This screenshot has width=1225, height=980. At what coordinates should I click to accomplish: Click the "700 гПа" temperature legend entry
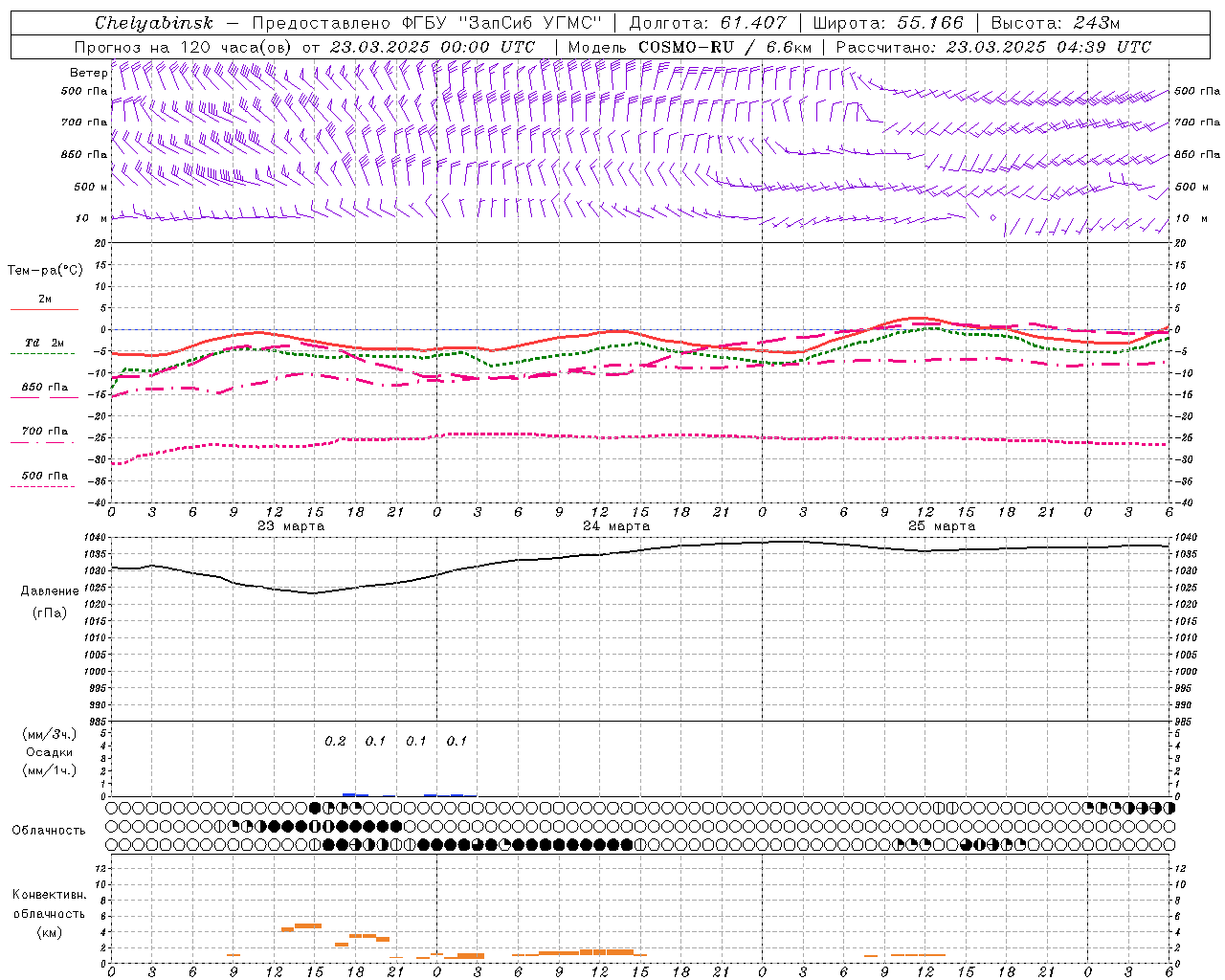45,432
